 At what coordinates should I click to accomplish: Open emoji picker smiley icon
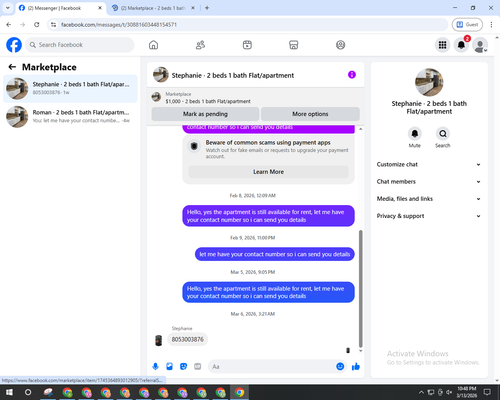click(340, 367)
